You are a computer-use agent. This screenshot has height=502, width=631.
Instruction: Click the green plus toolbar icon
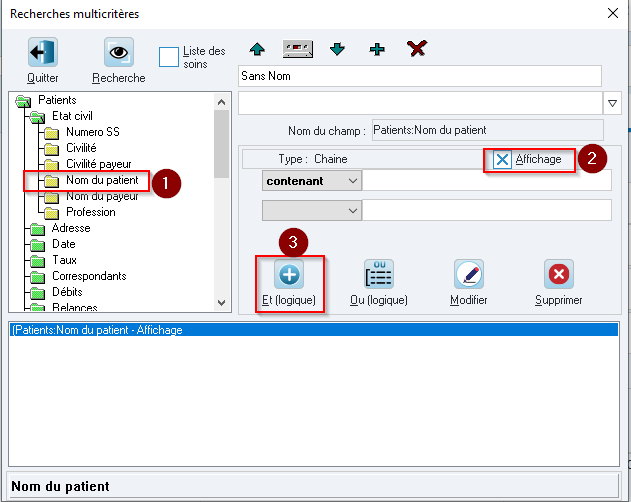pyautogui.click(x=377, y=49)
